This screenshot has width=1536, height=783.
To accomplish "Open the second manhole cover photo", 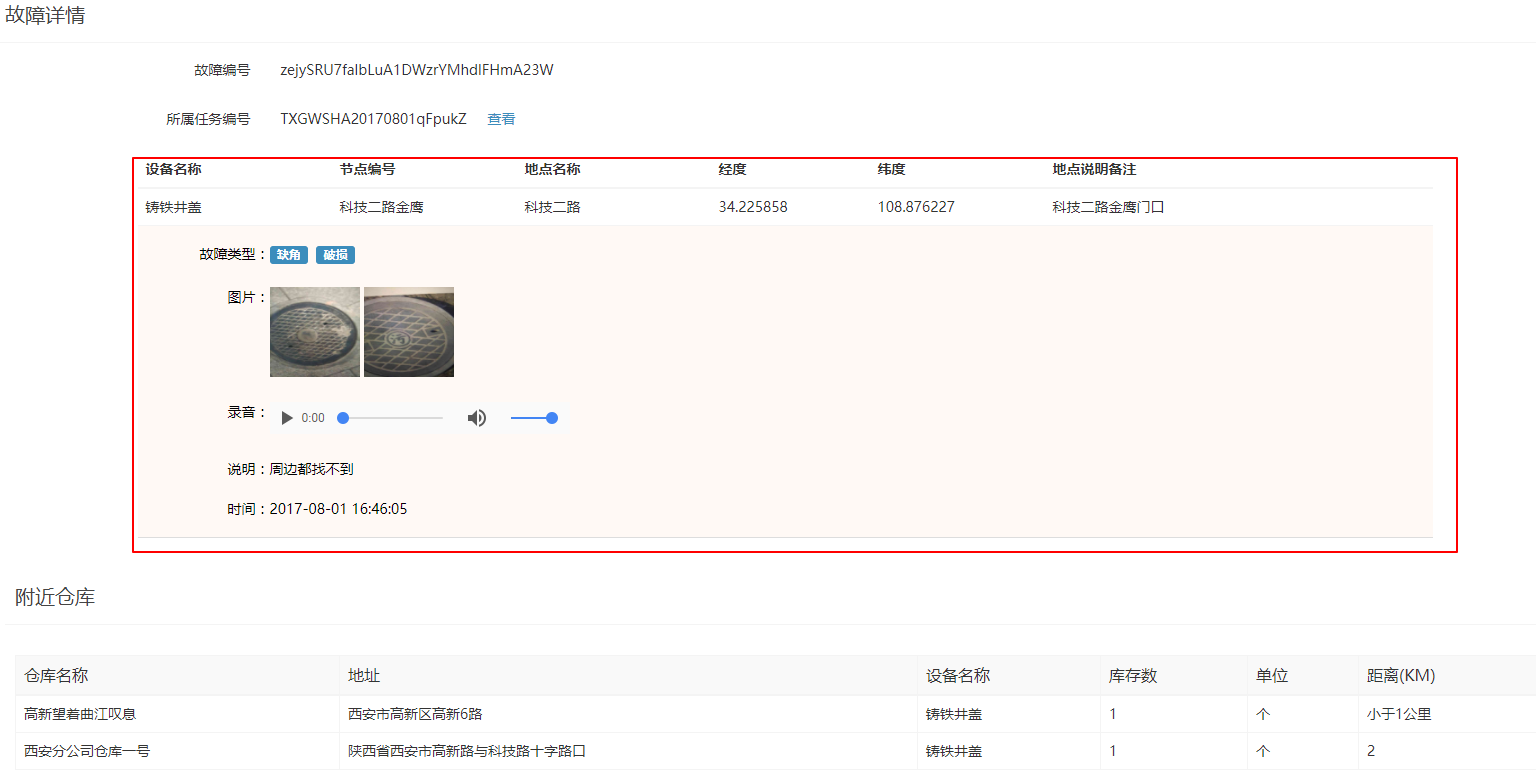I will click(409, 332).
